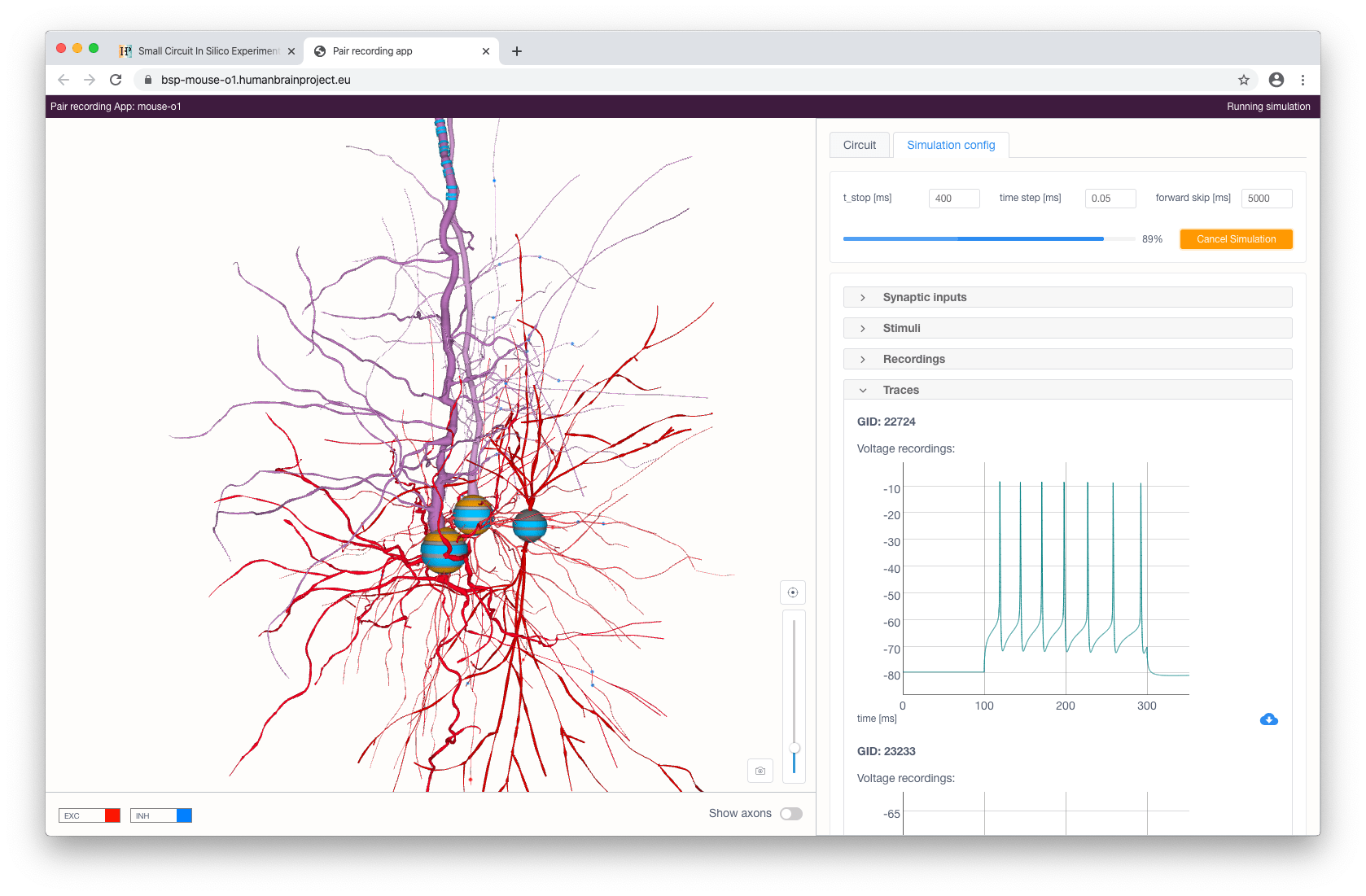The height and width of the screenshot is (896, 1366).
Task: Switch to Small Circuit In Silico Experiment tab
Action: [x=208, y=51]
